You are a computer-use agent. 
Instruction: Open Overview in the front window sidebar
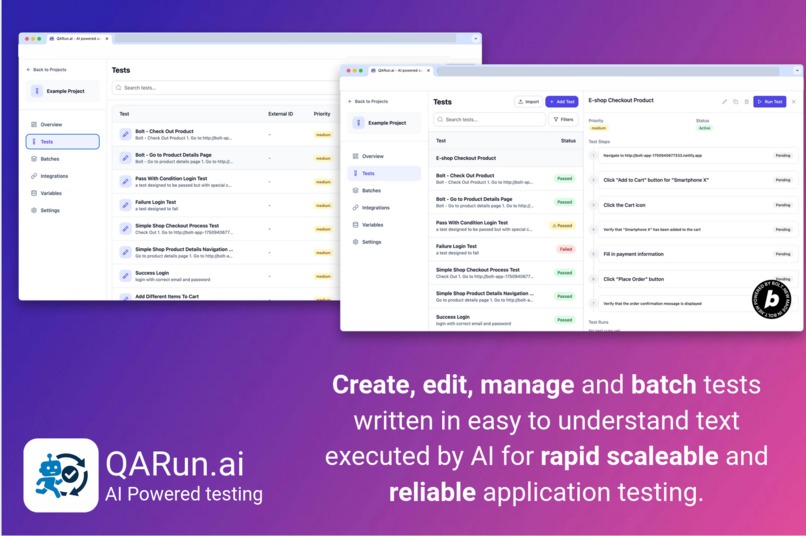(384, 156)
